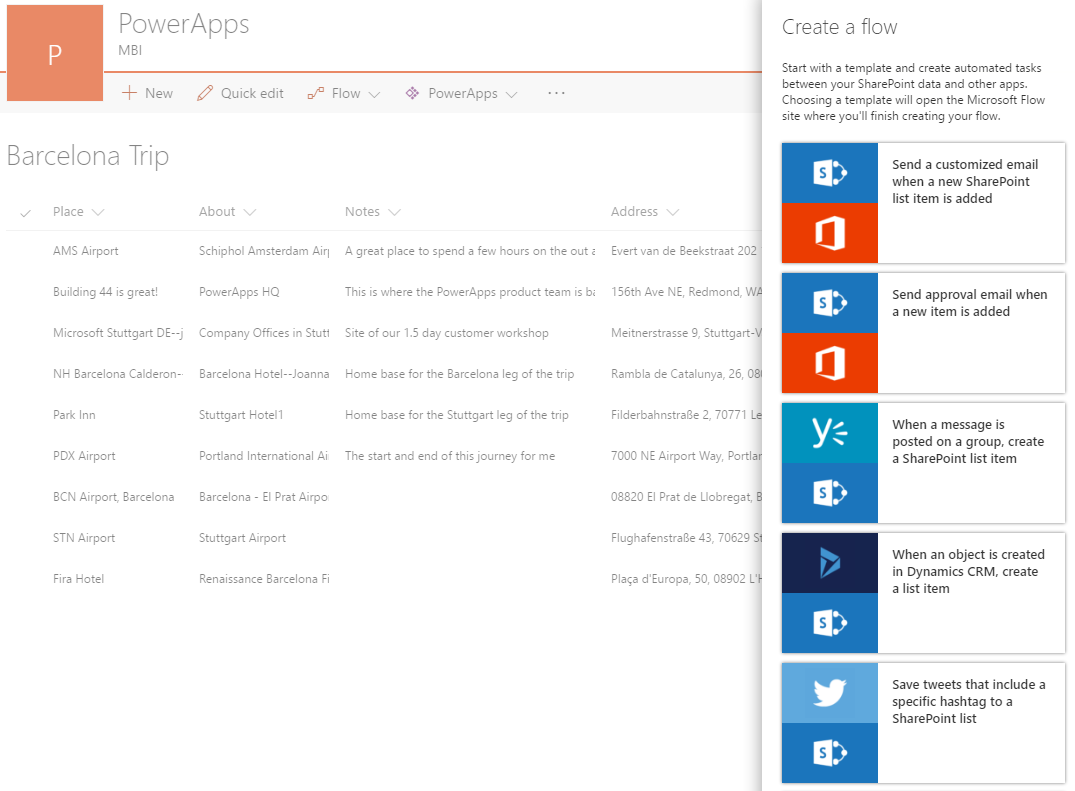Open the About column header menu

tap(249, 212)
